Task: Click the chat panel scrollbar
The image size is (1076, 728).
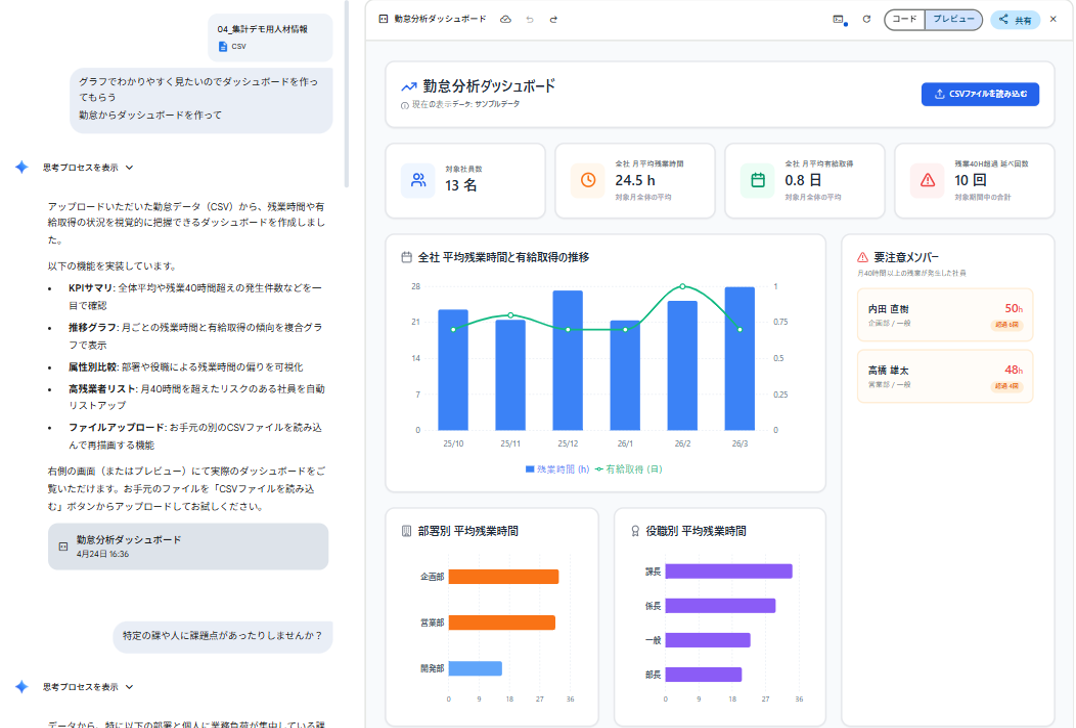Action: tap(347, 93)
